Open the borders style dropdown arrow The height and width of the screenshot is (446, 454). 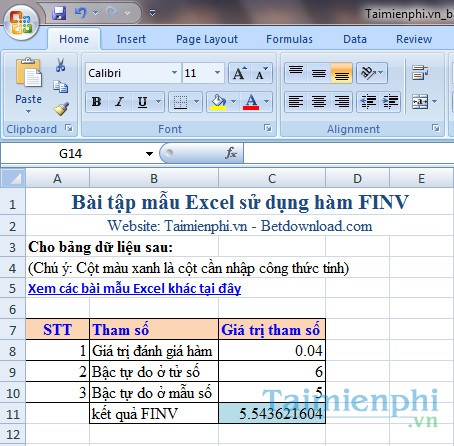[197, 102]
